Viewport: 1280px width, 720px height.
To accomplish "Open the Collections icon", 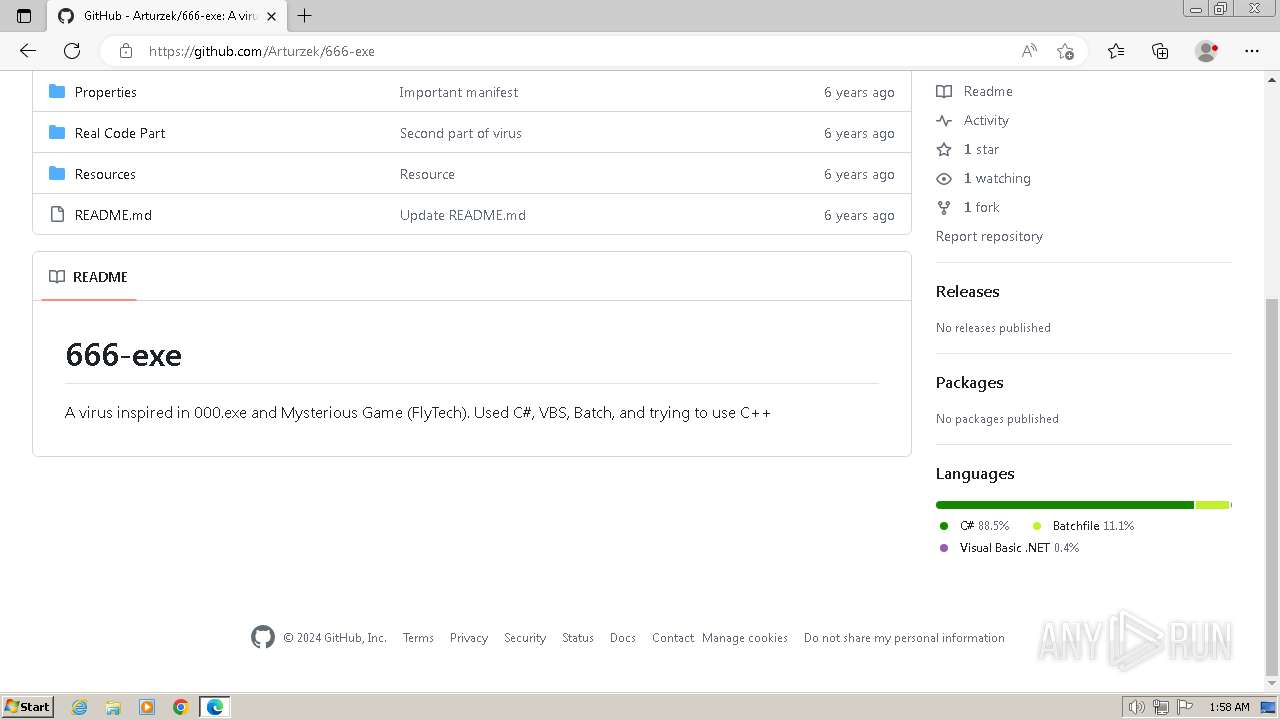I will (x=1160, y=51).
